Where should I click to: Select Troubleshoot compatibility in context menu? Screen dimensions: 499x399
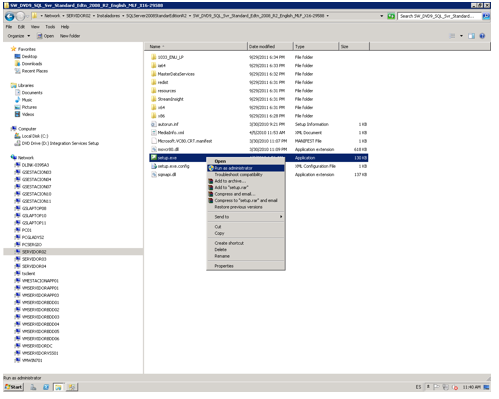[246, 175]
